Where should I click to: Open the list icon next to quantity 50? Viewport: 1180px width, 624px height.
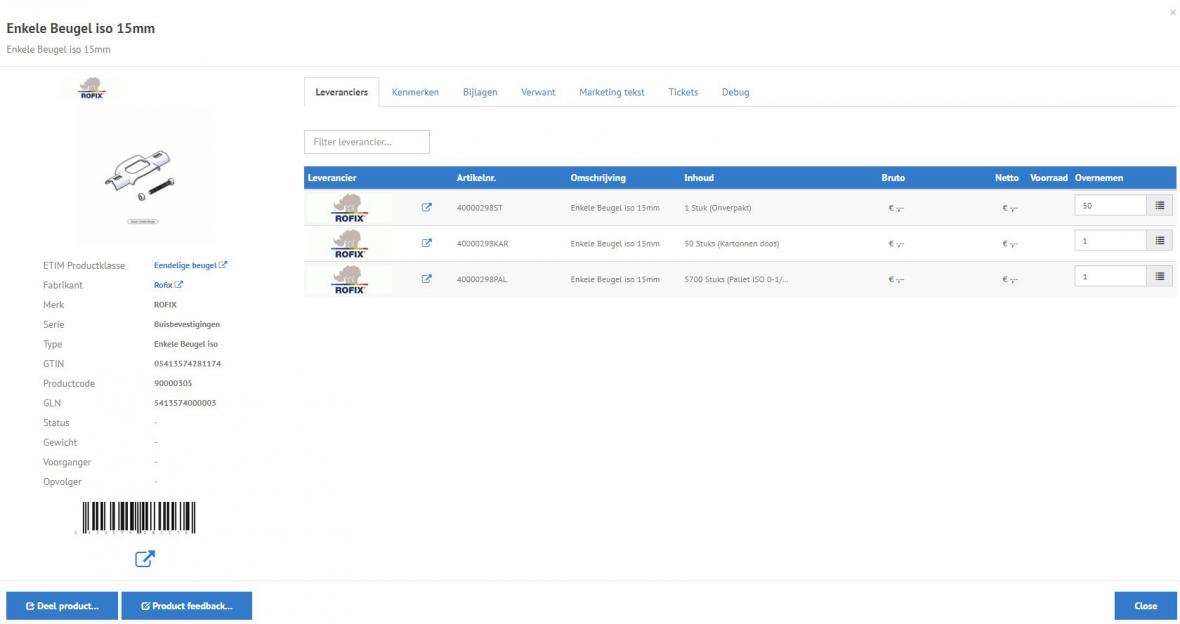coord(1160,207)
